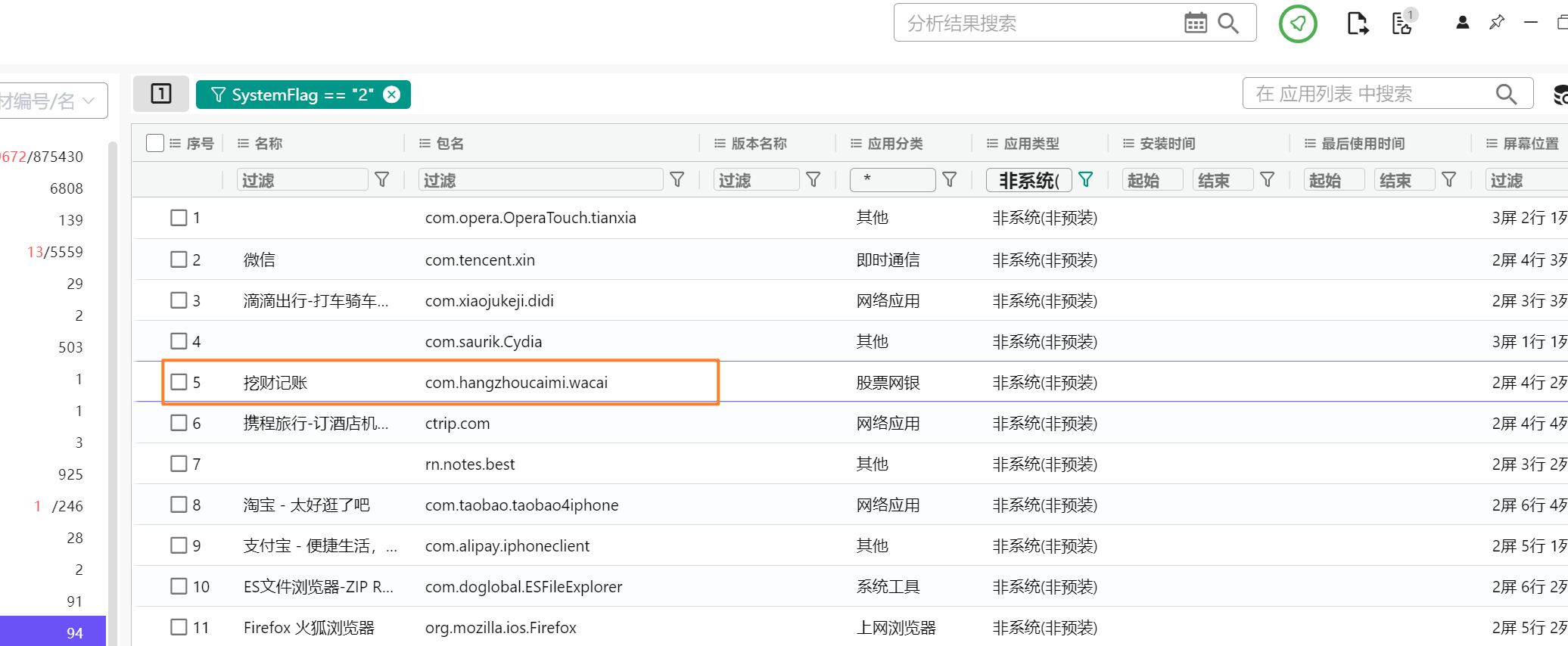Select rn.notes.best package cell
This screenshot has width=1568, height=646.
(x=469, y=464)
